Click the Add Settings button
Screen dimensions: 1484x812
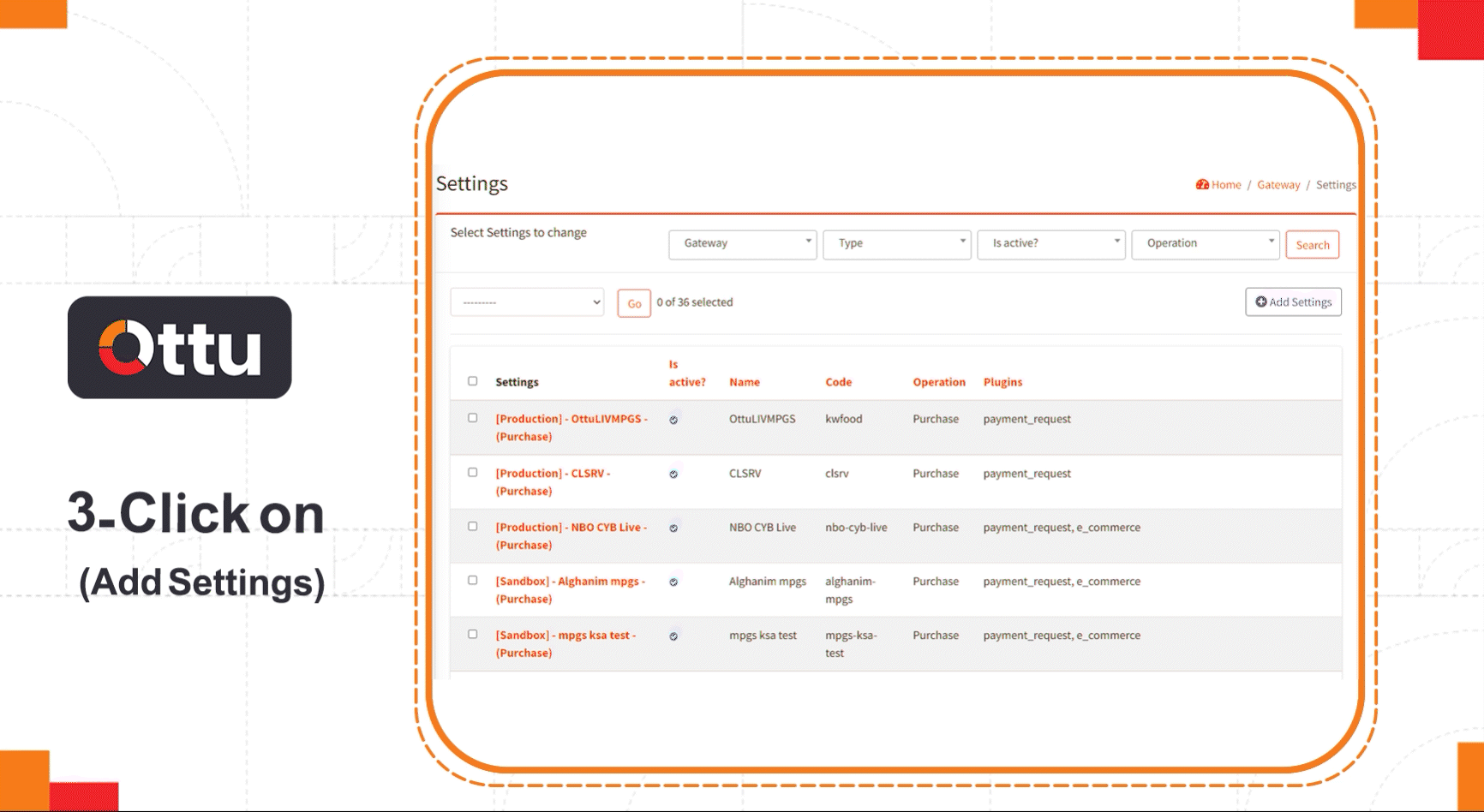pos(1293,302)
